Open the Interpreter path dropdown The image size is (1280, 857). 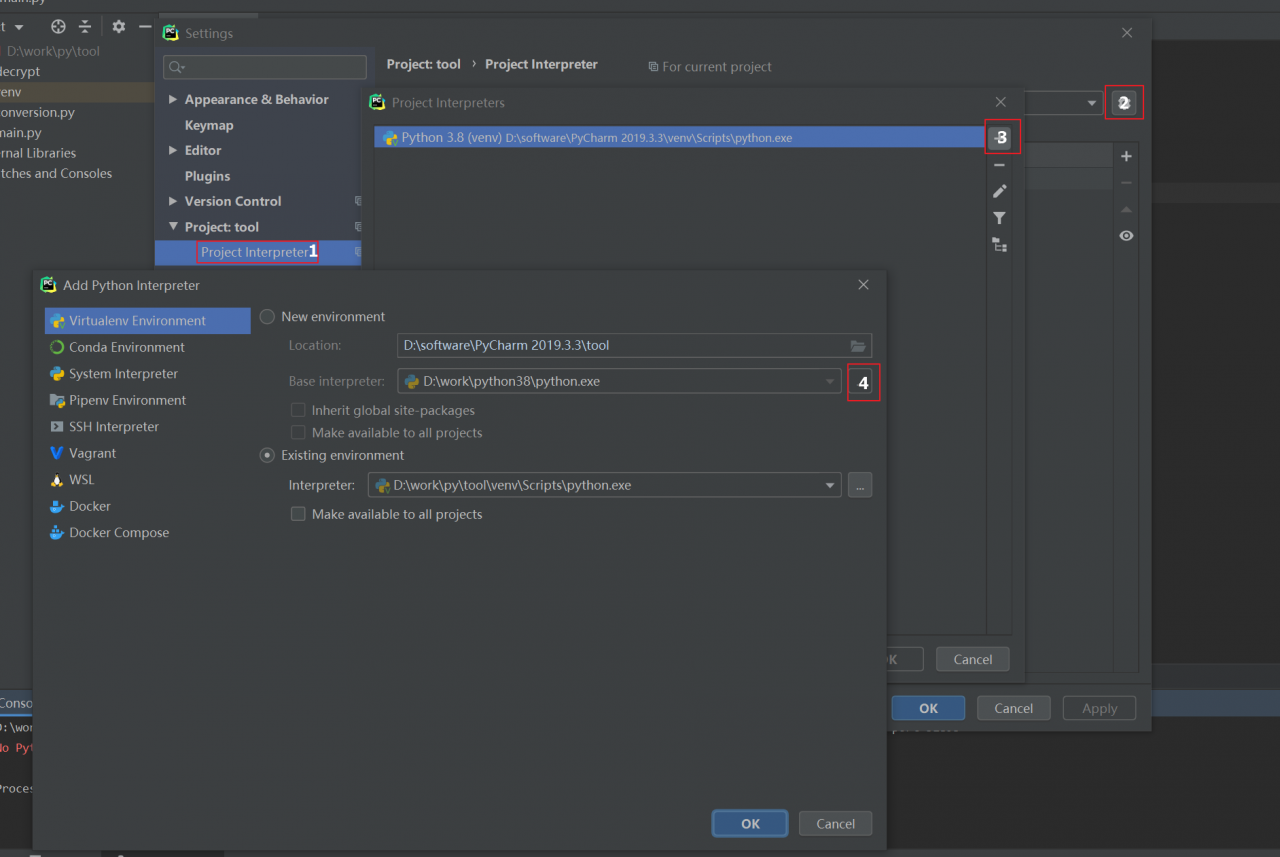click(830, 486)
